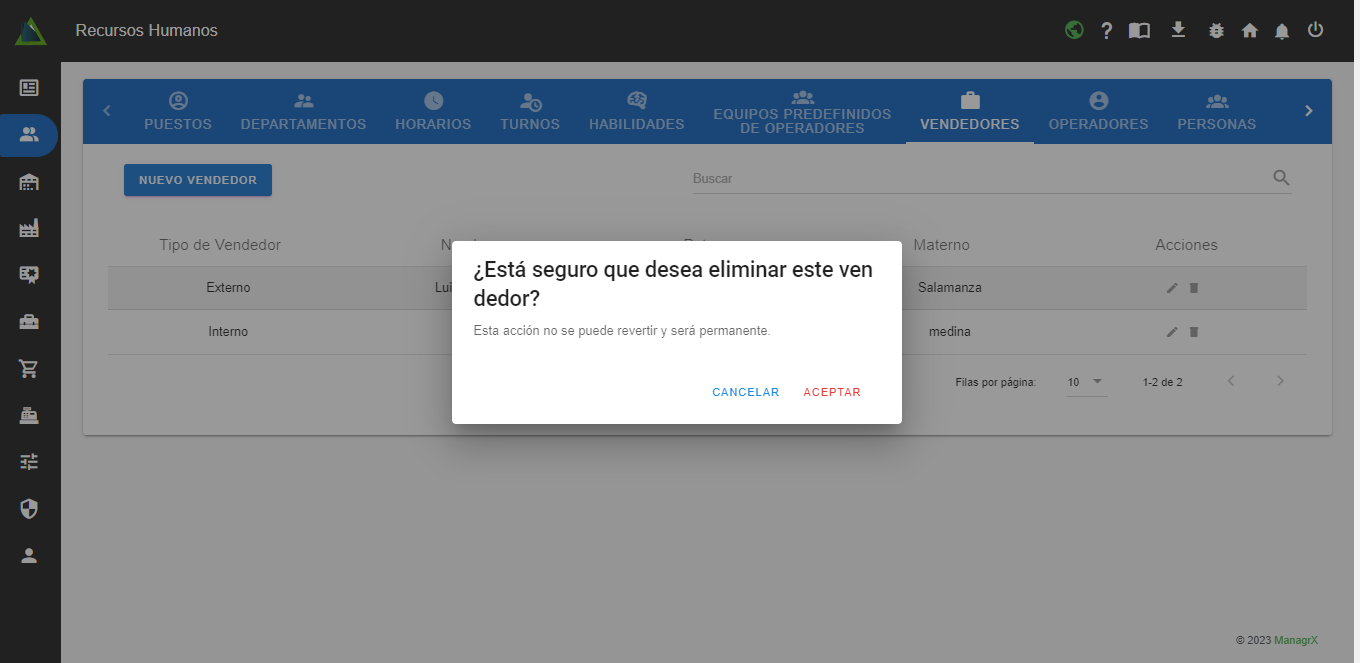Screen dimensions: 1360x663
Task: Open the shopping cart sidebar icon
Action: (29, 368)
